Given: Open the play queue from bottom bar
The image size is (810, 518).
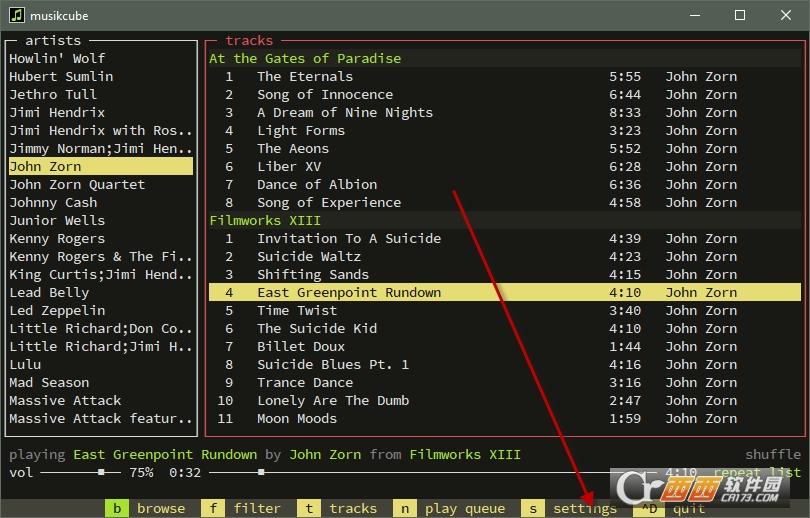Looking at the screenshot, I should (449, 508).
